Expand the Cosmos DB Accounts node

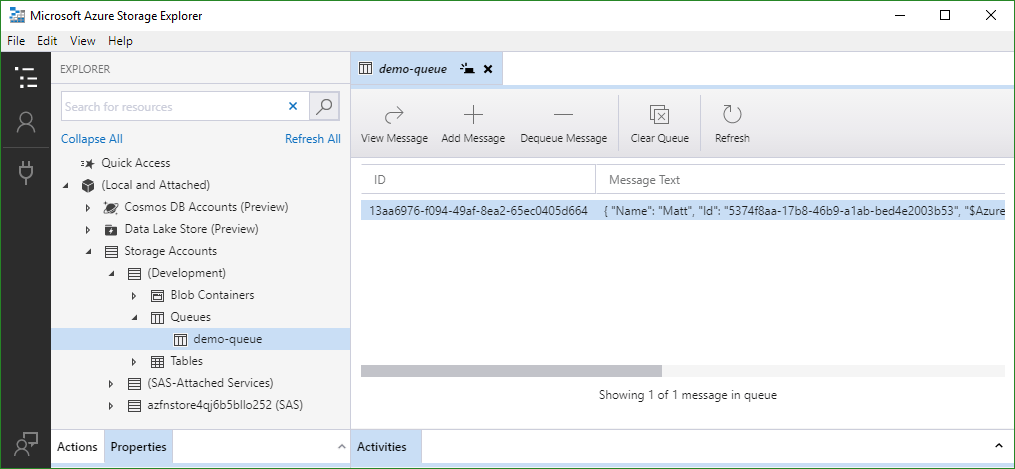(88, 208)
